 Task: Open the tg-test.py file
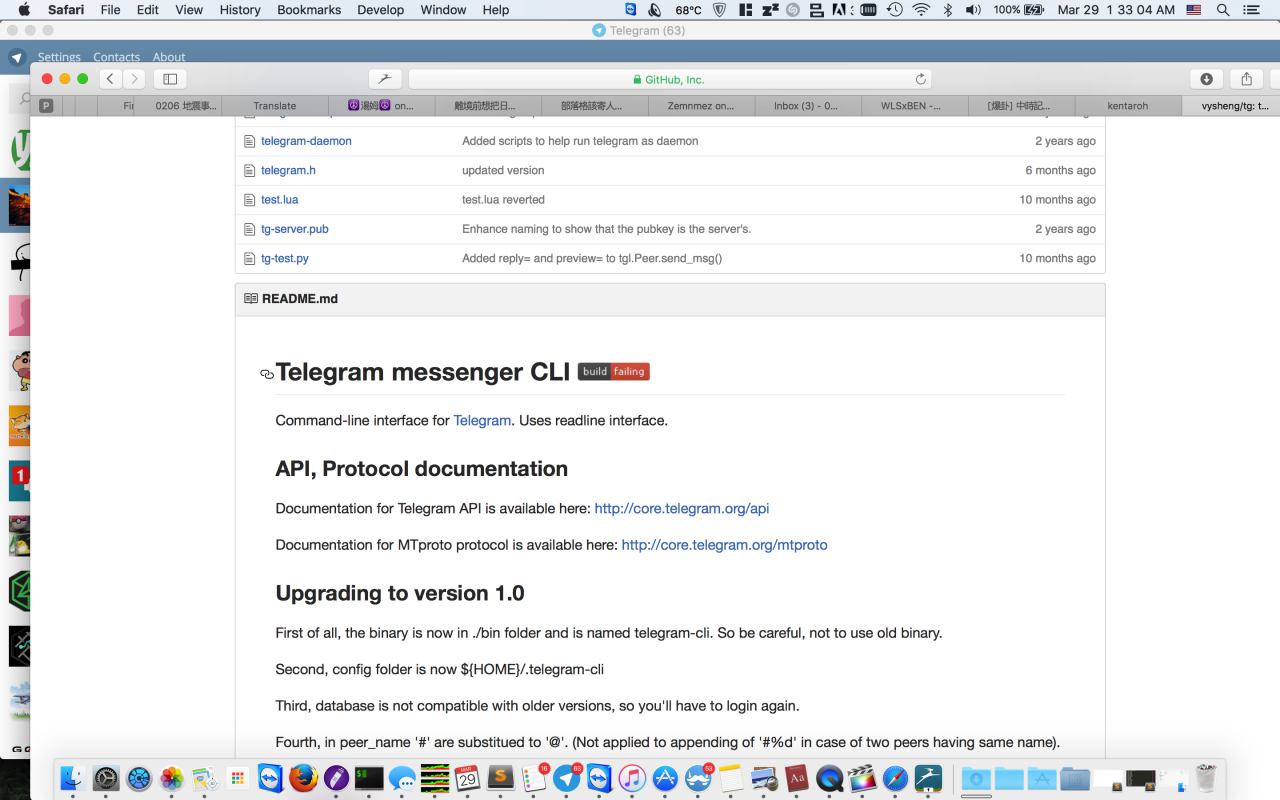(x=285, y=258)
